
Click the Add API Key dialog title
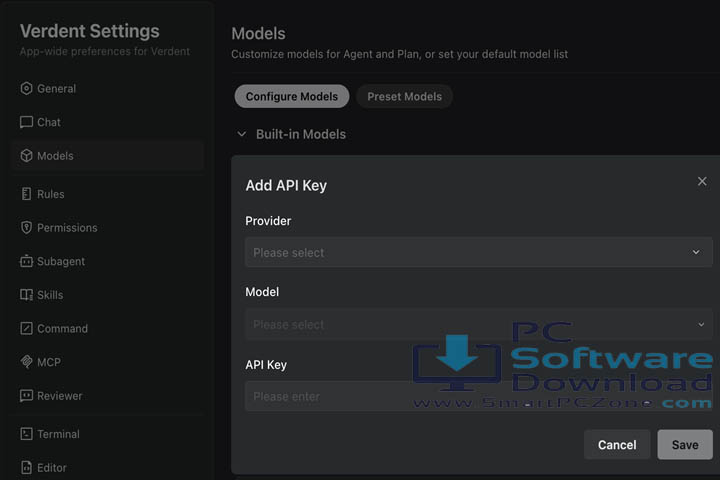[x=286, y=186]
